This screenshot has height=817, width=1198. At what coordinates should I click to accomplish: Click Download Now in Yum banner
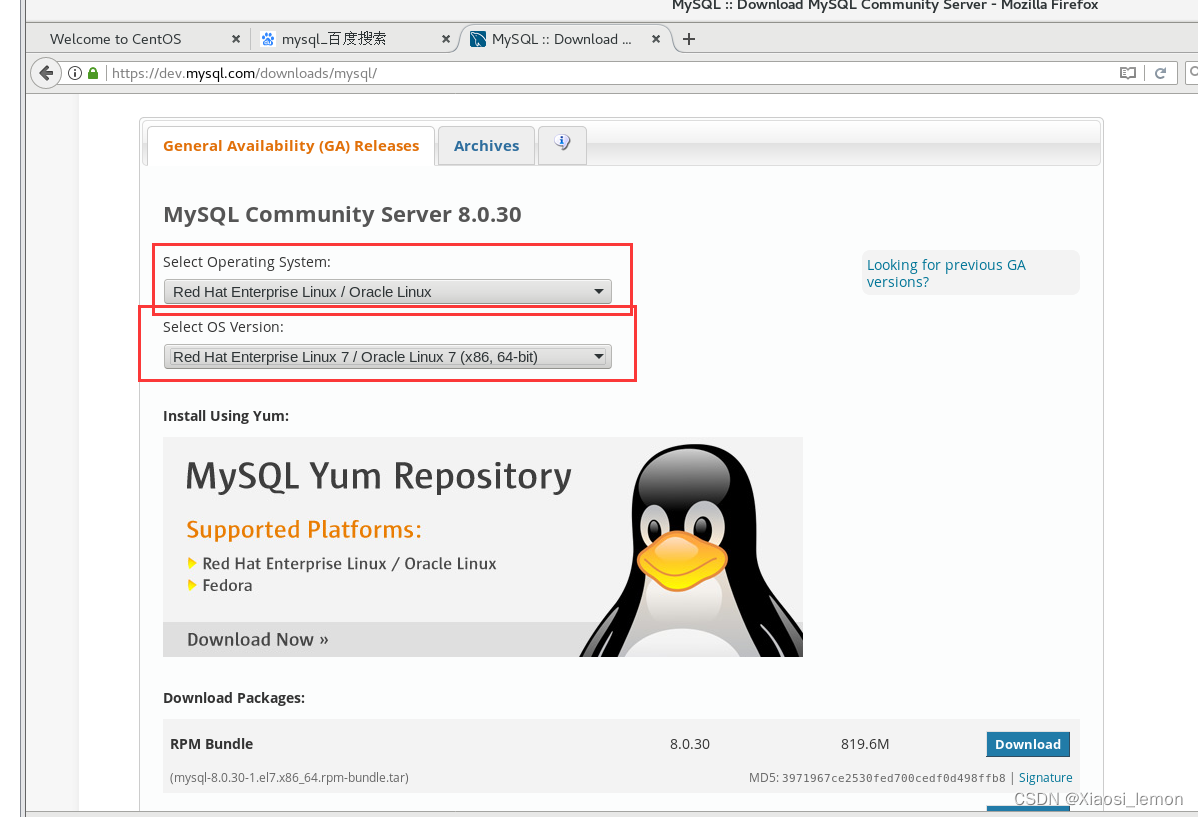[257, 640]
